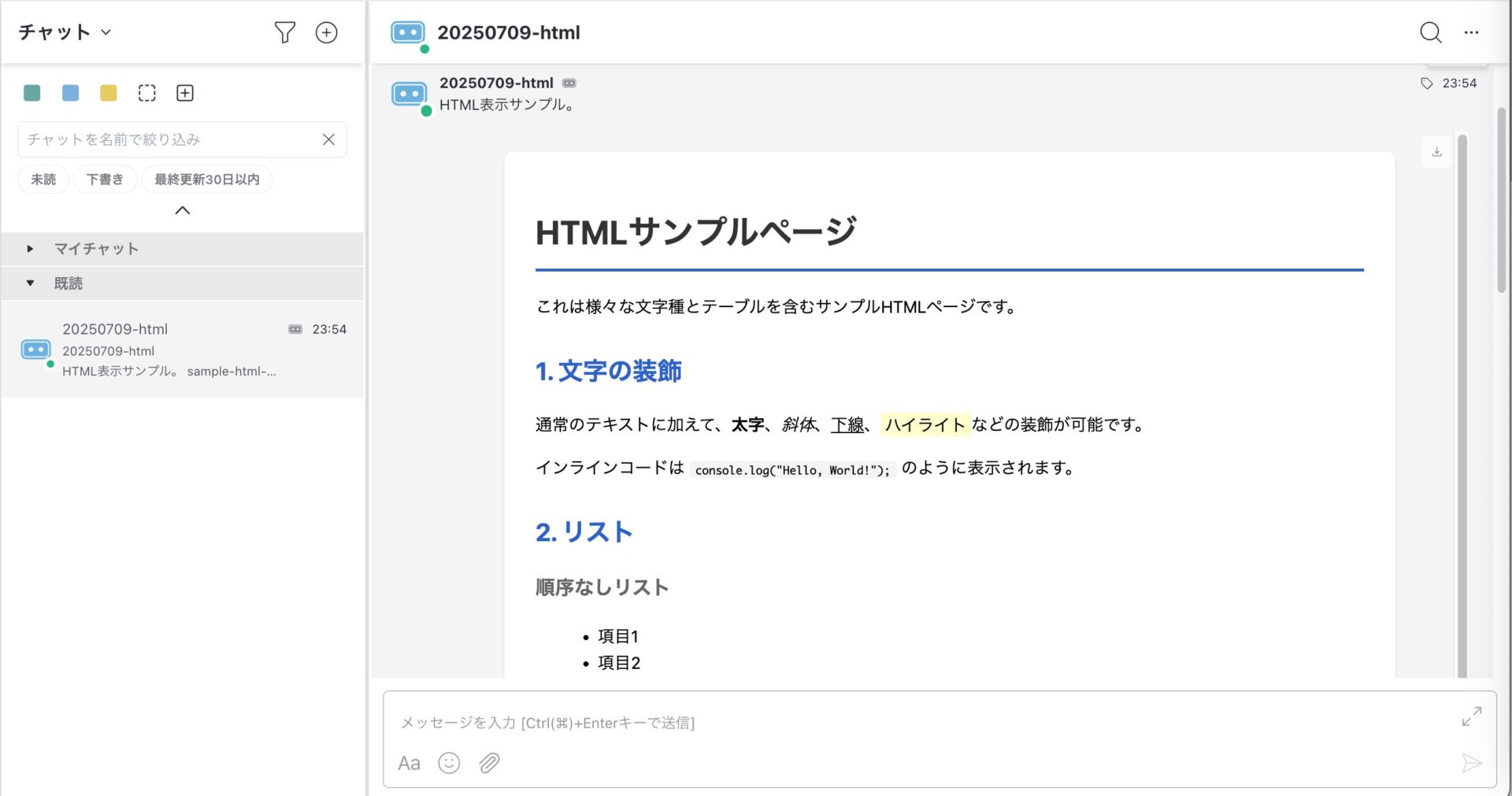Click the chat name filter input field
The width and height of the screenshot is (1512, 796).
[169, 139]
